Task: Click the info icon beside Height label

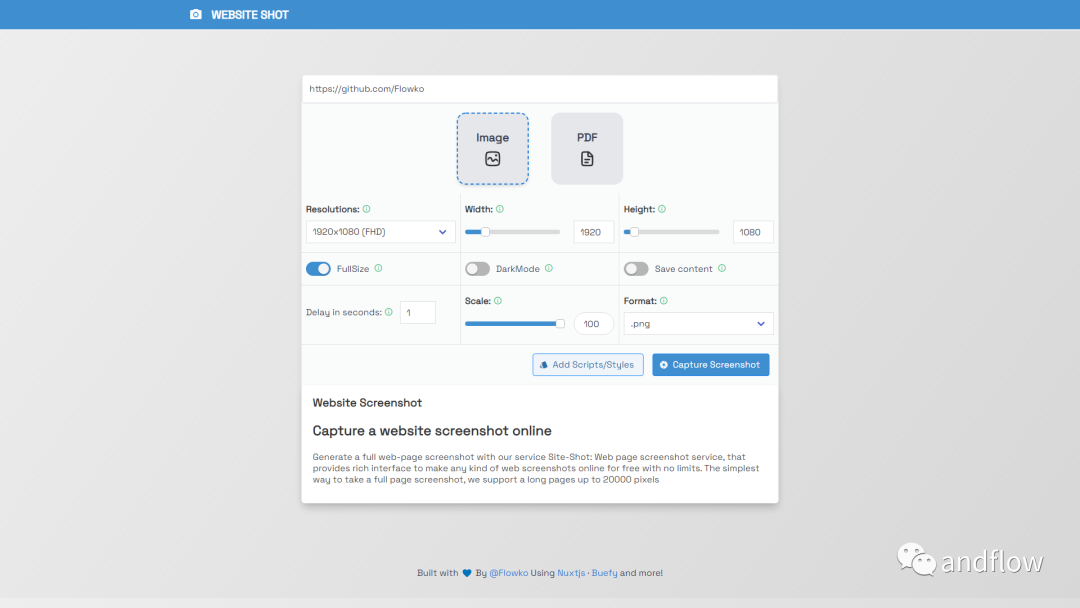Action: coord(662,209)
